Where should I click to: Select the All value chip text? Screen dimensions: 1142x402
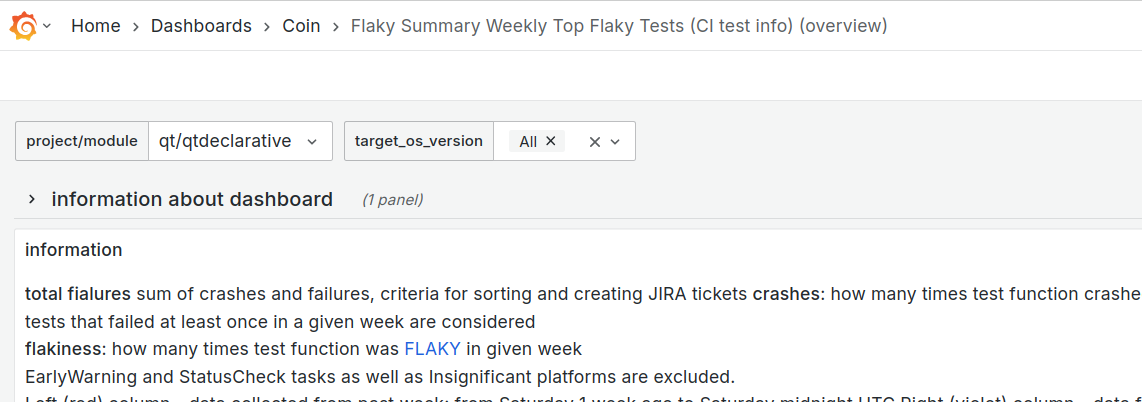(x=528, y=141)
